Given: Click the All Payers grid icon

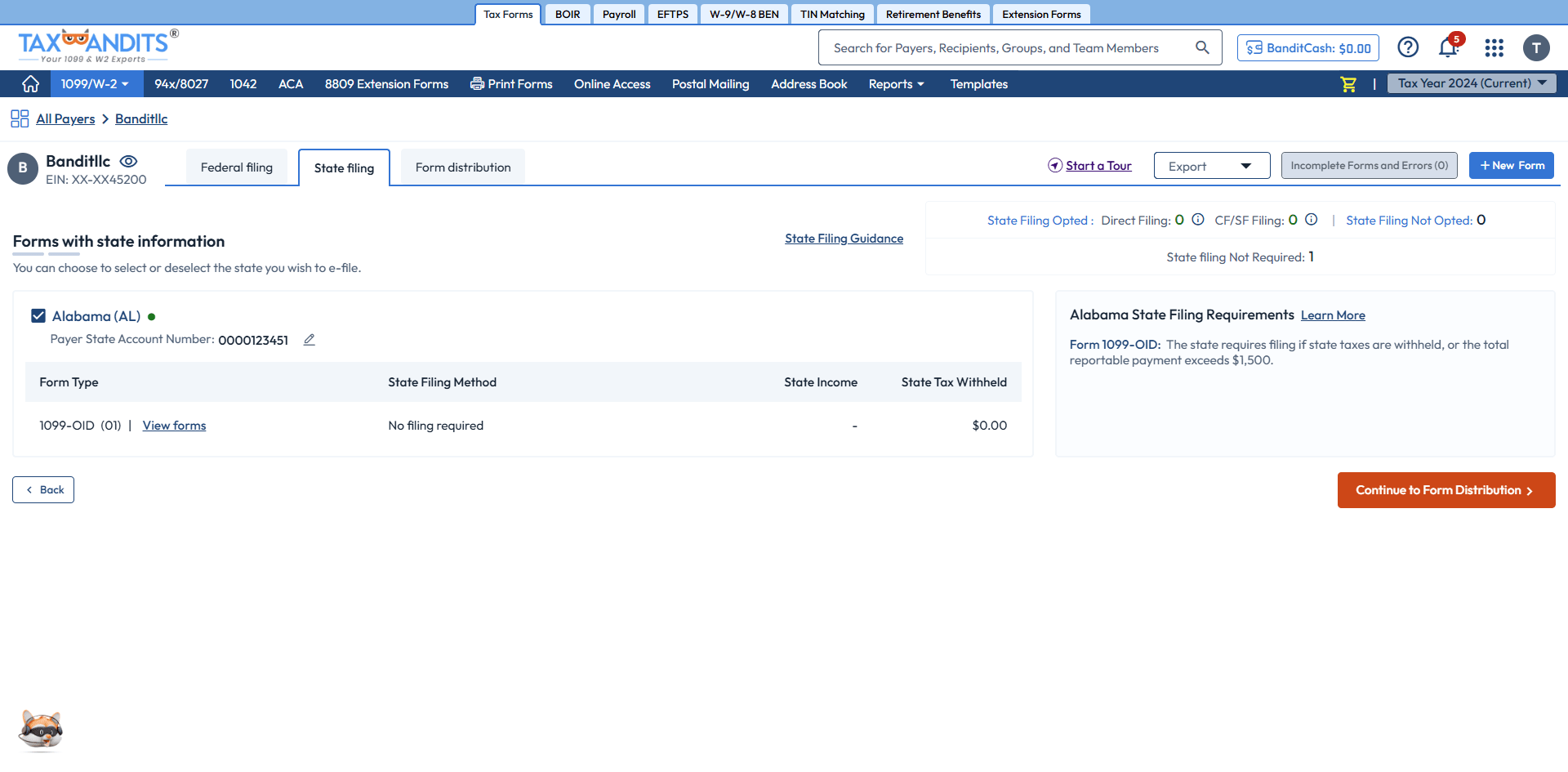Looking at the screenshot, I should coord(20,118).
